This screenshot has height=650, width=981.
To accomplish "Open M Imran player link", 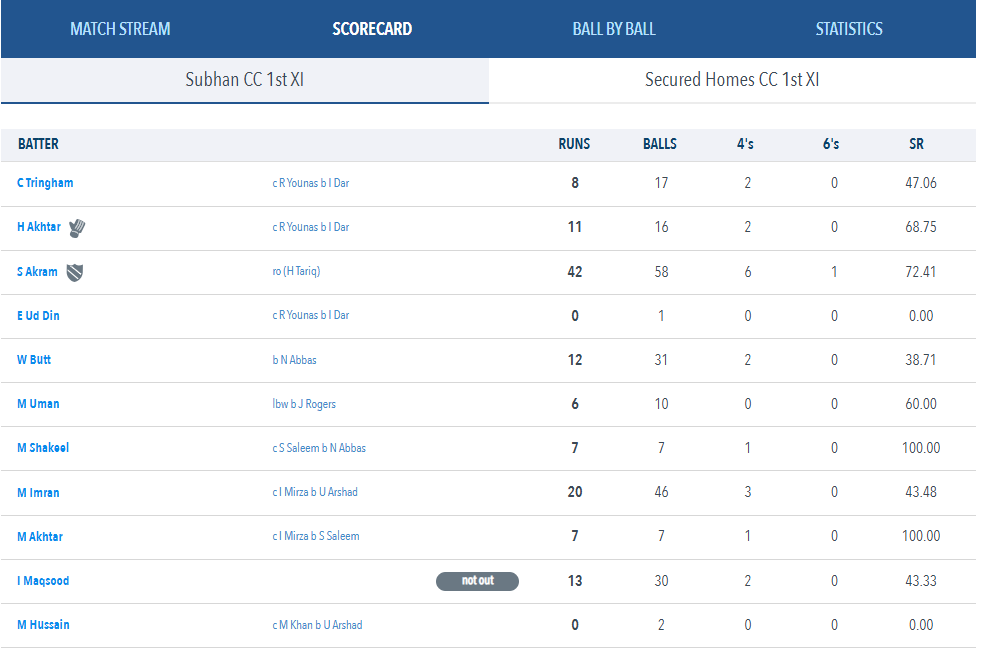I will 38,493.
